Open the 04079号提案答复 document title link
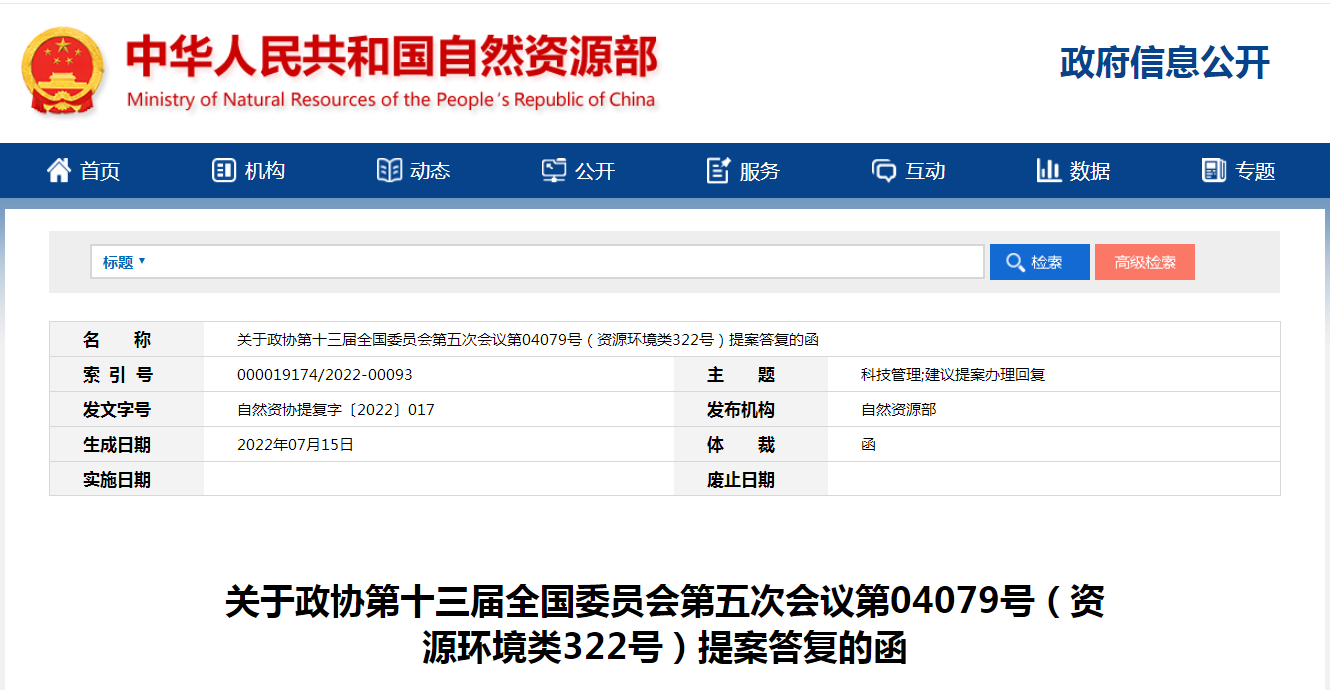Screen dimensions: 1330x690 pos(665,620)
